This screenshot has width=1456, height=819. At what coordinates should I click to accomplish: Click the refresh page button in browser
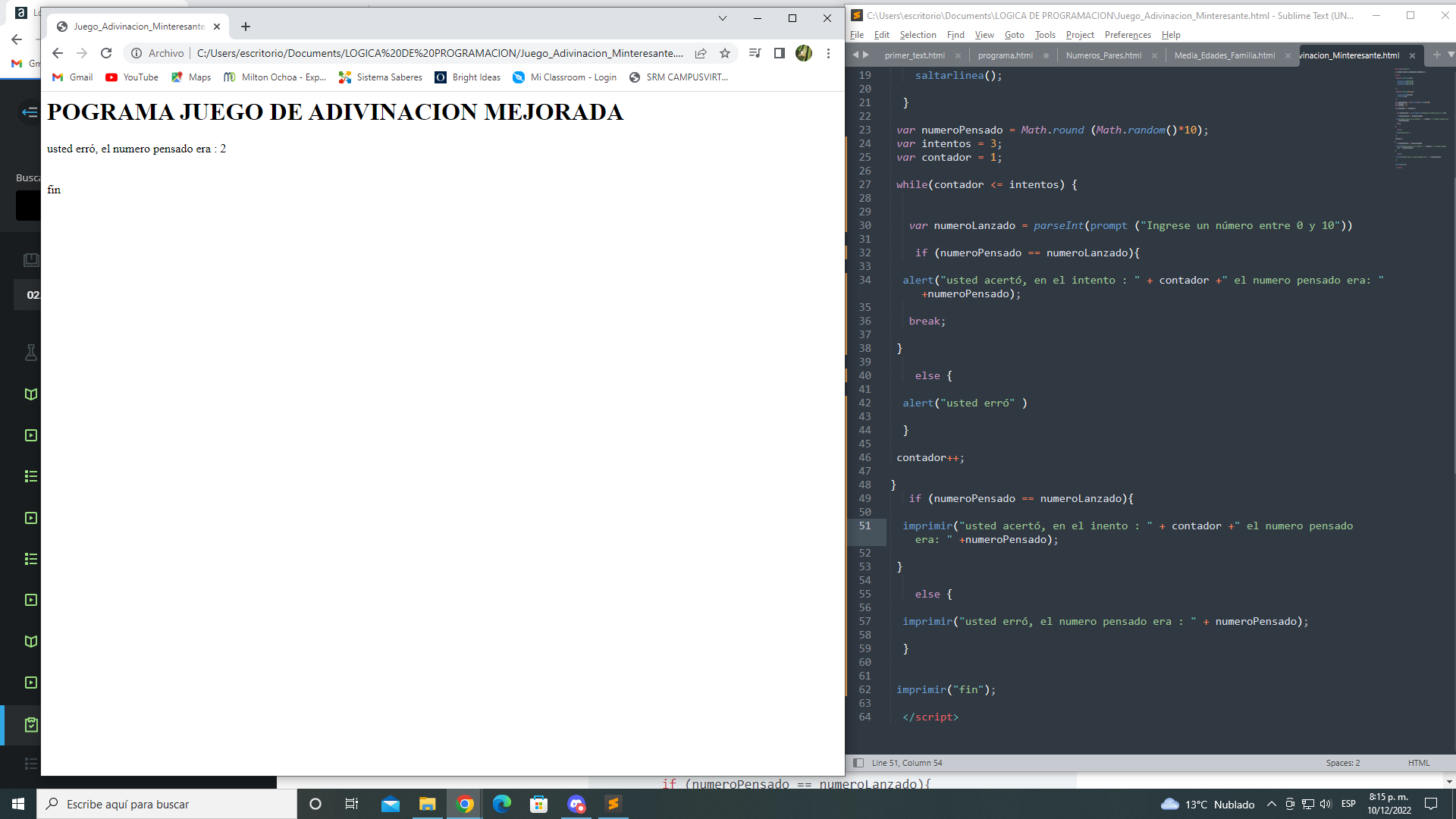tap(107, 54)
